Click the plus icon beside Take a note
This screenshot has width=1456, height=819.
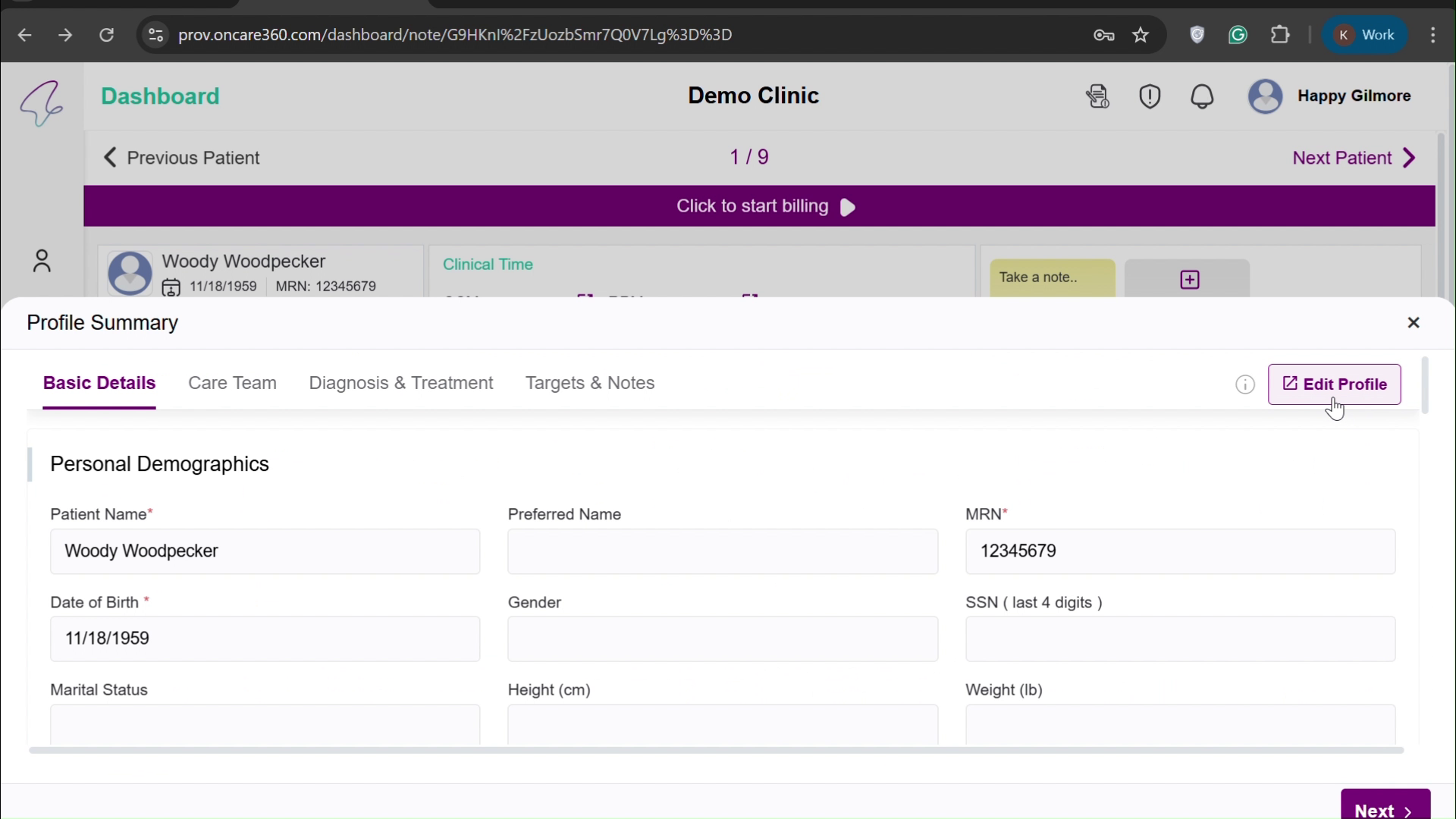(x=1188, y=278)
